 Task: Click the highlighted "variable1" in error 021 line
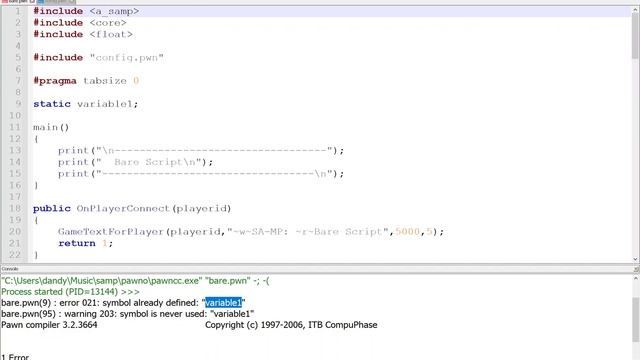click(223, 303)
